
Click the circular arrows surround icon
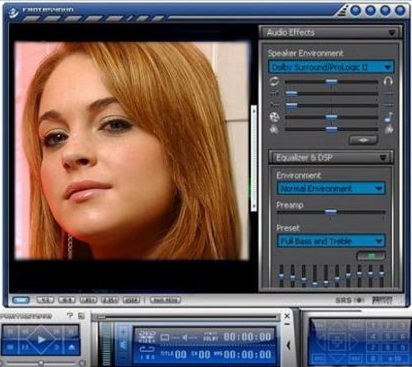click(x=274, y=81)
